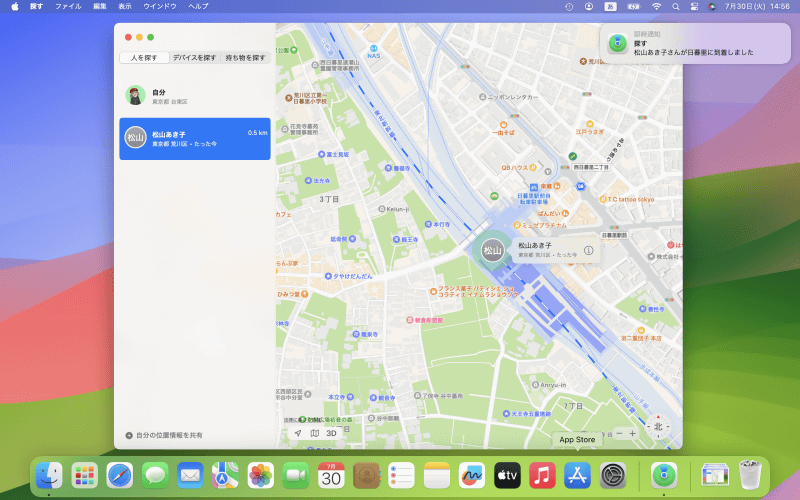Open Reminders from the Dock
Viewport: 800px width, 500px height.
(x=402, y=476)
